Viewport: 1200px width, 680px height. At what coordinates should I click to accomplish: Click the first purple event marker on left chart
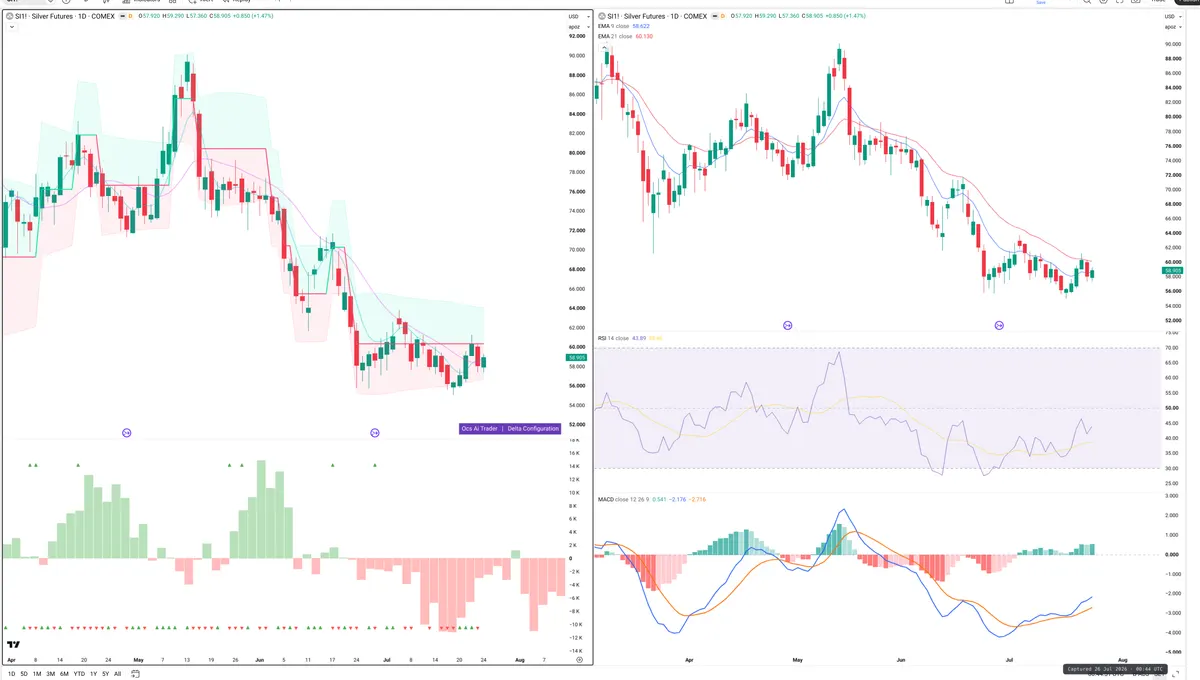click(127, 433)
